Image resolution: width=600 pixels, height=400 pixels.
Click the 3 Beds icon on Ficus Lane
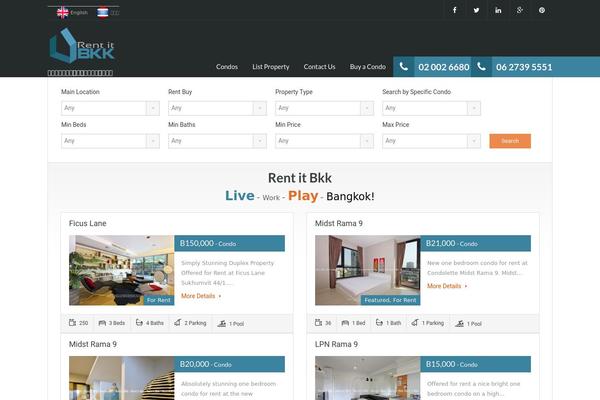pos(102,323)
